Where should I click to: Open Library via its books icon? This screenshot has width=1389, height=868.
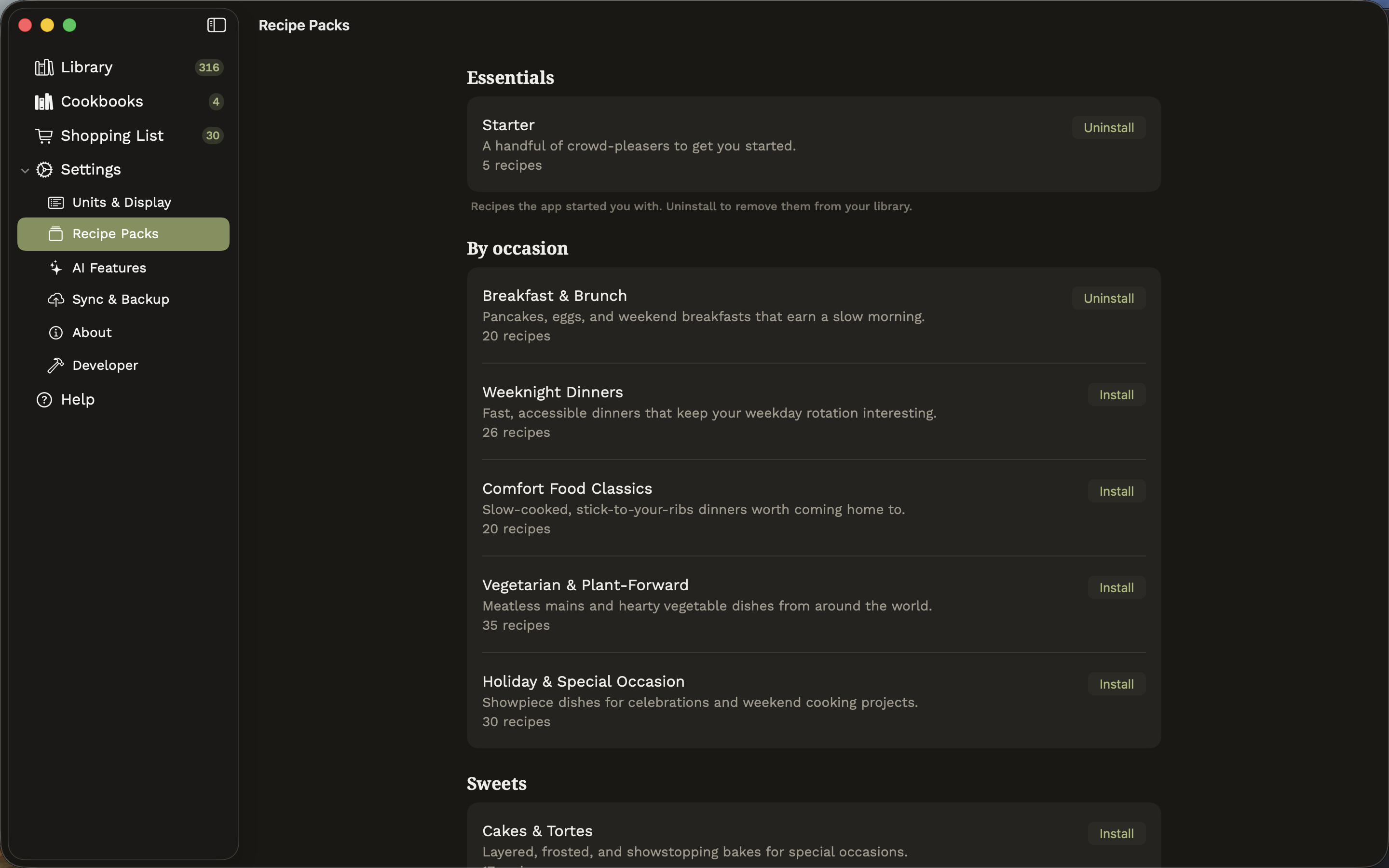[x=44, y=68]
